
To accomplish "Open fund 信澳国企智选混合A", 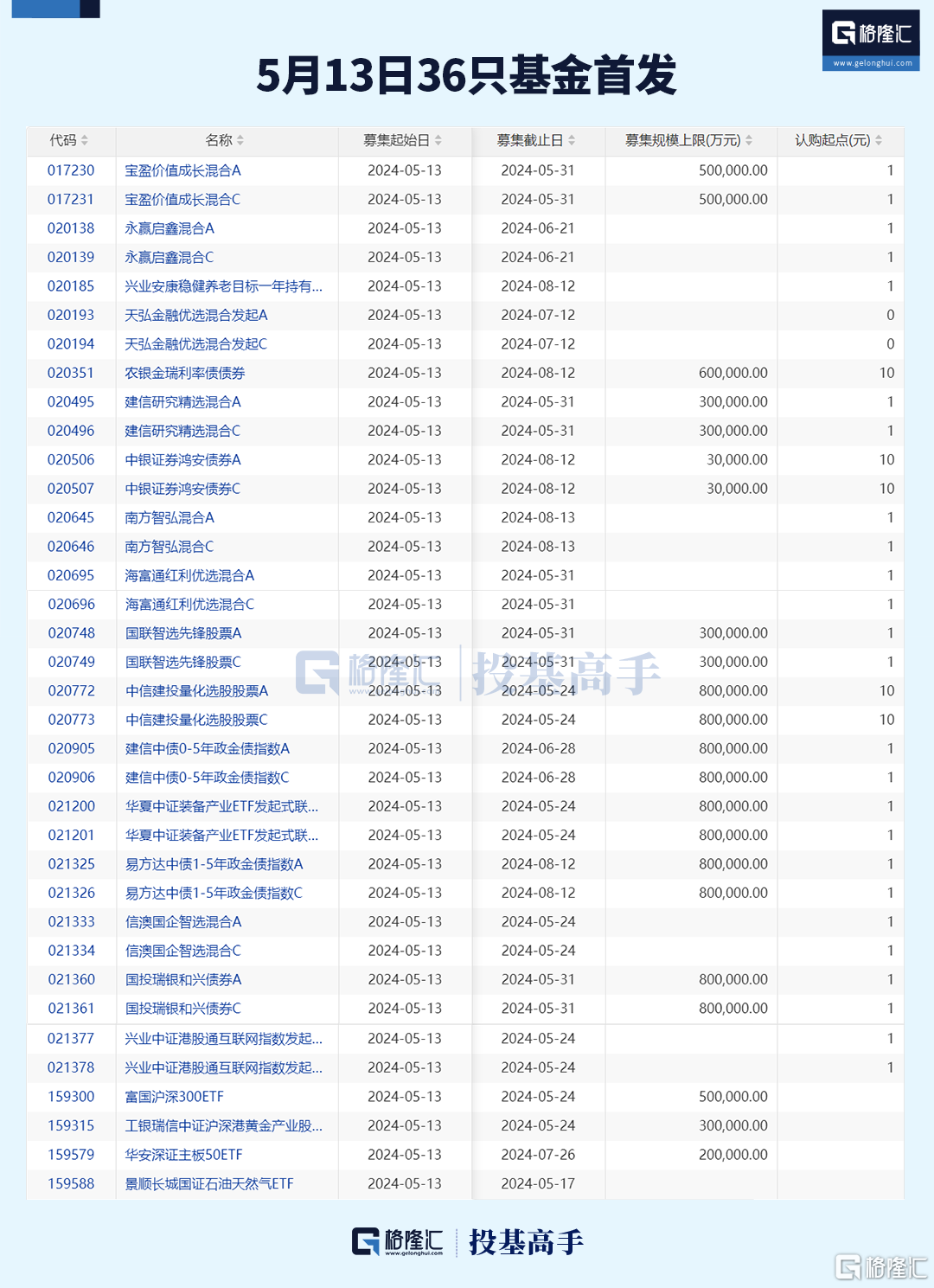I will click(x=183, y=922).
